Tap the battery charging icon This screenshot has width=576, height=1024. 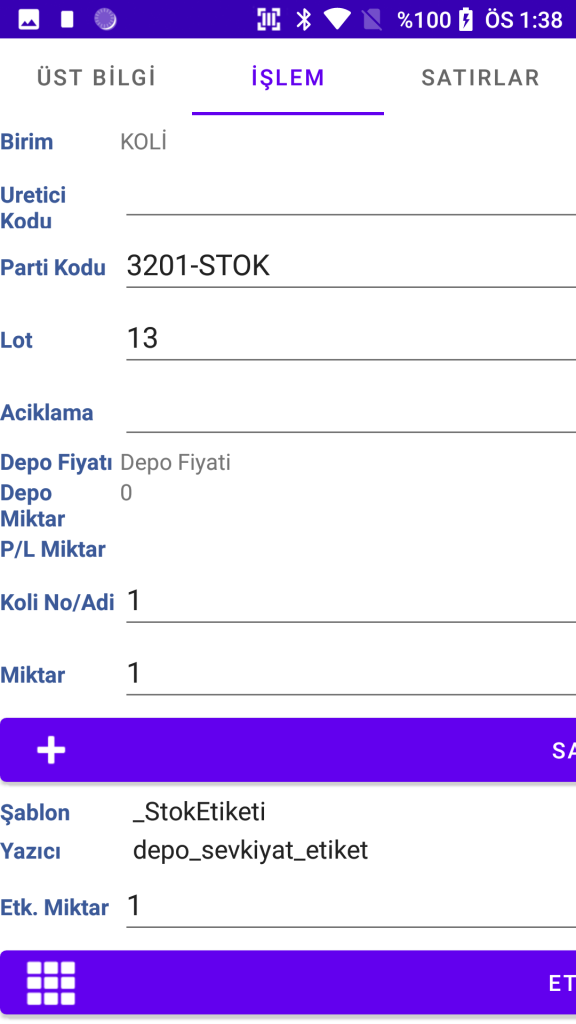(466, 20)
